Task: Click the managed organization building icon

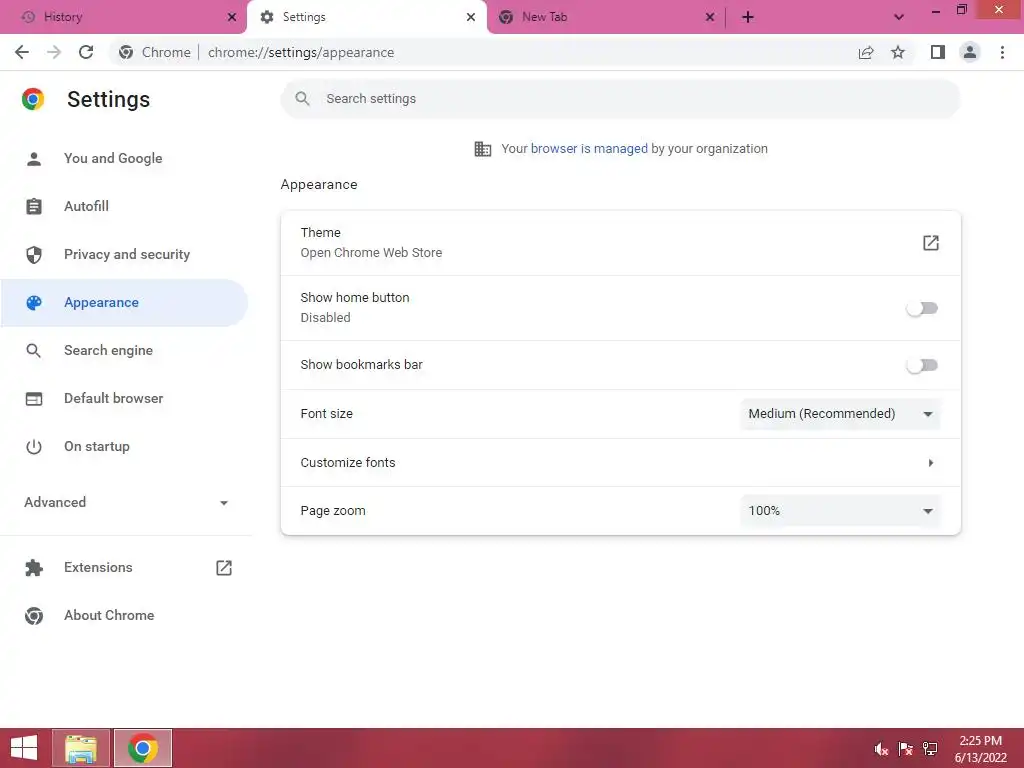Action: [x=483, y=149]
